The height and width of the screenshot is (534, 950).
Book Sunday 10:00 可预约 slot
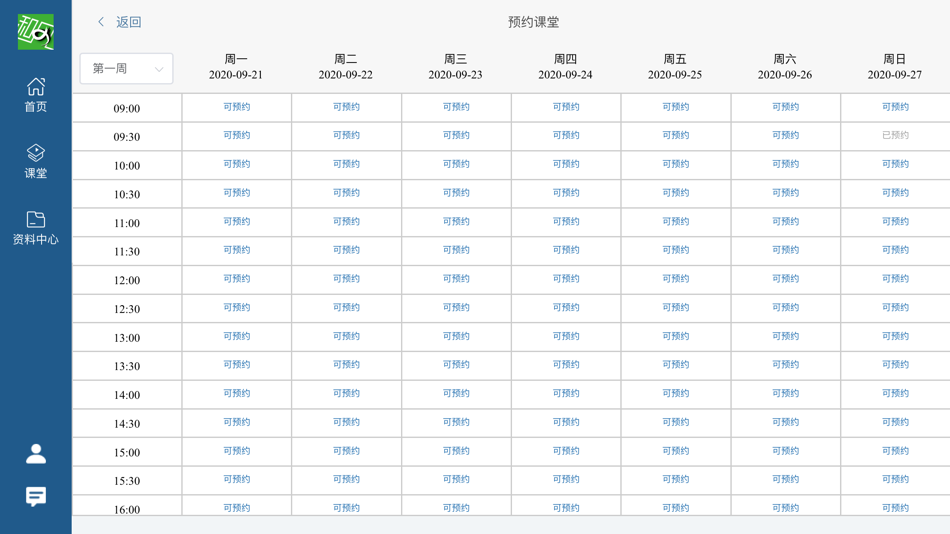click(895, 164)
